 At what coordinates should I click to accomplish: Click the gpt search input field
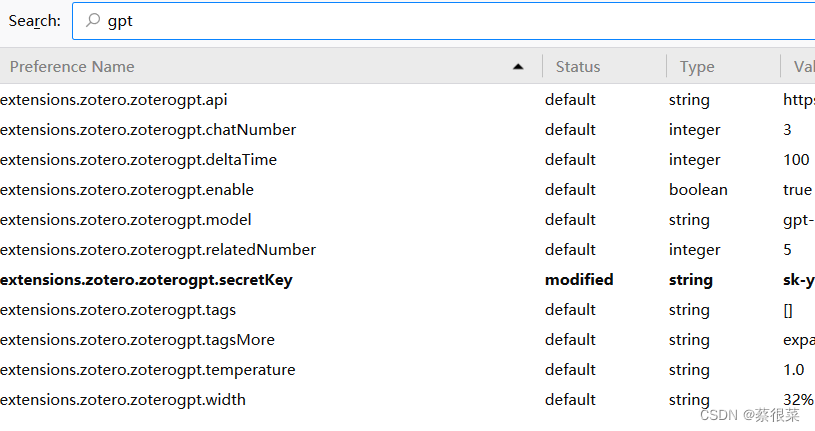coord(443,21)
